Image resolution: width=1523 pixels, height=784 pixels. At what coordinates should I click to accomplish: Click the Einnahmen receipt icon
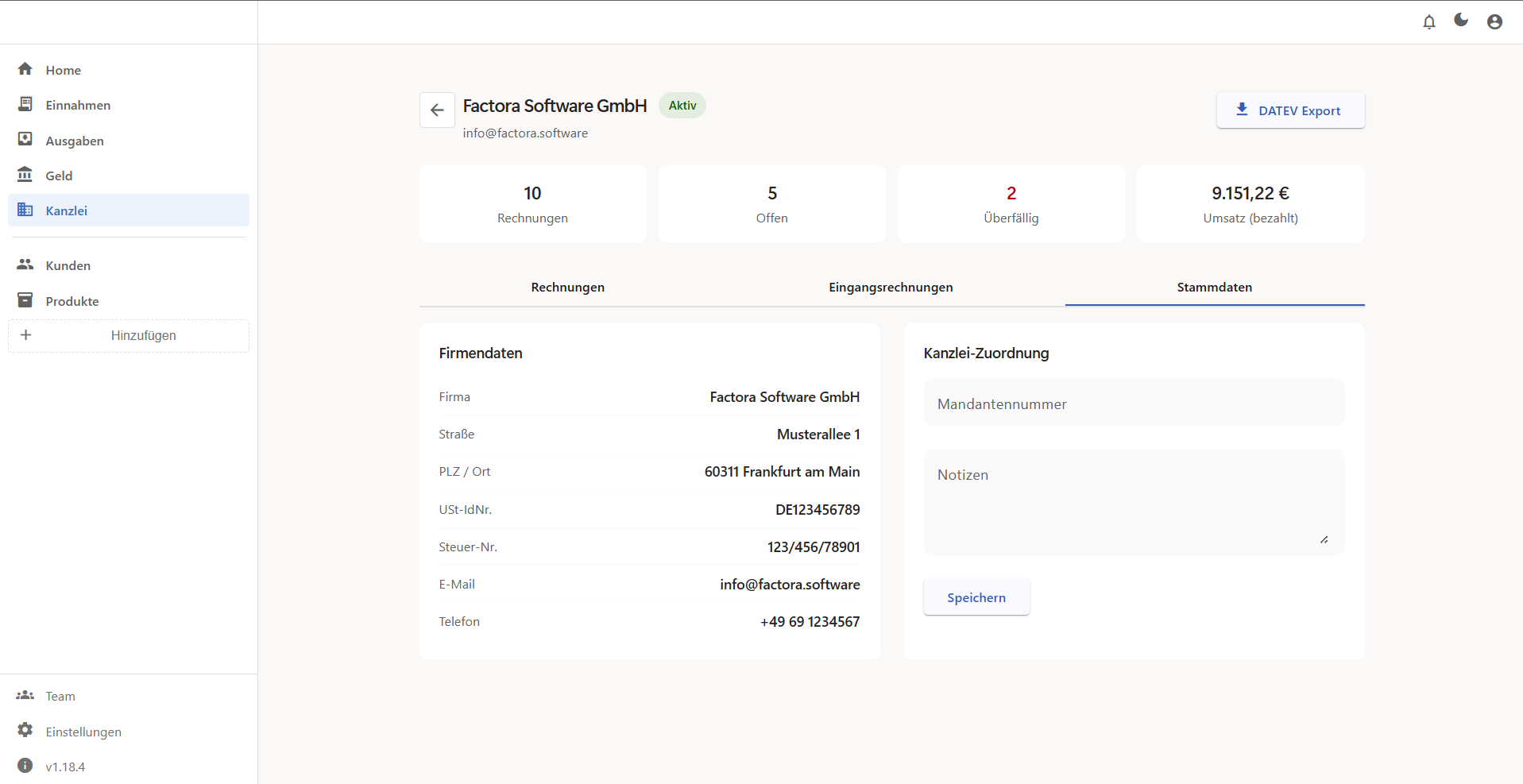(25, 104)
